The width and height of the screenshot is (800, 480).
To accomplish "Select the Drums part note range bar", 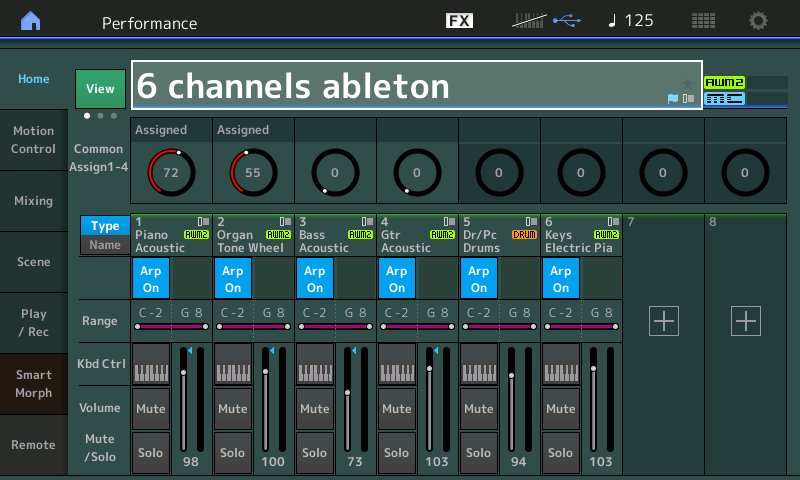I will [499, 326].
